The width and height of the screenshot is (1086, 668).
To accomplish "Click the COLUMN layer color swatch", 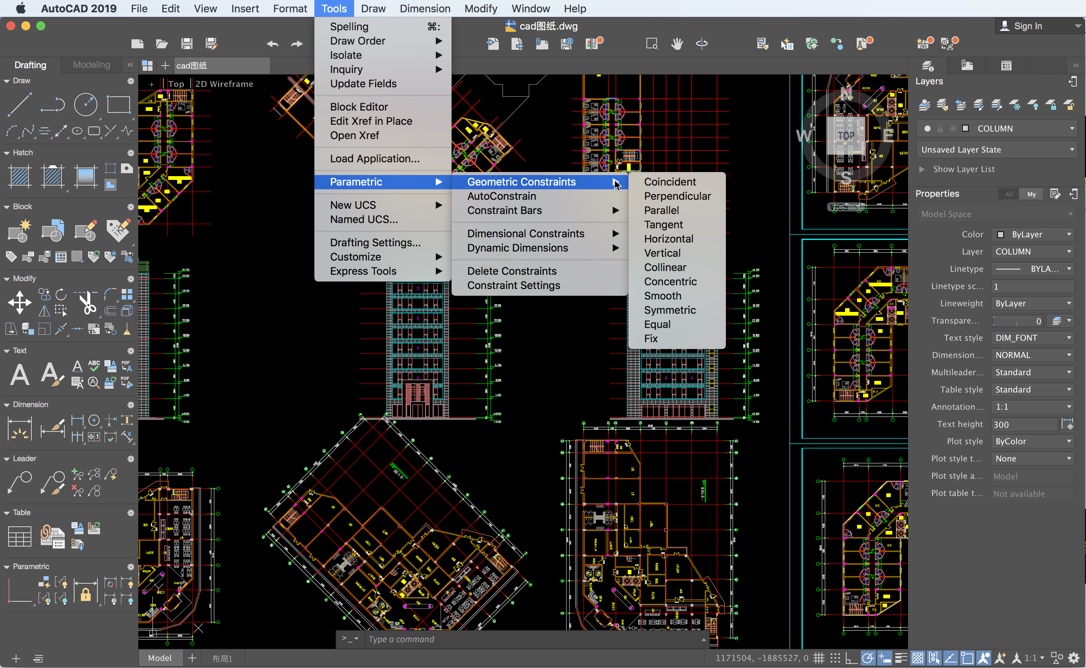I will (965, 128).
